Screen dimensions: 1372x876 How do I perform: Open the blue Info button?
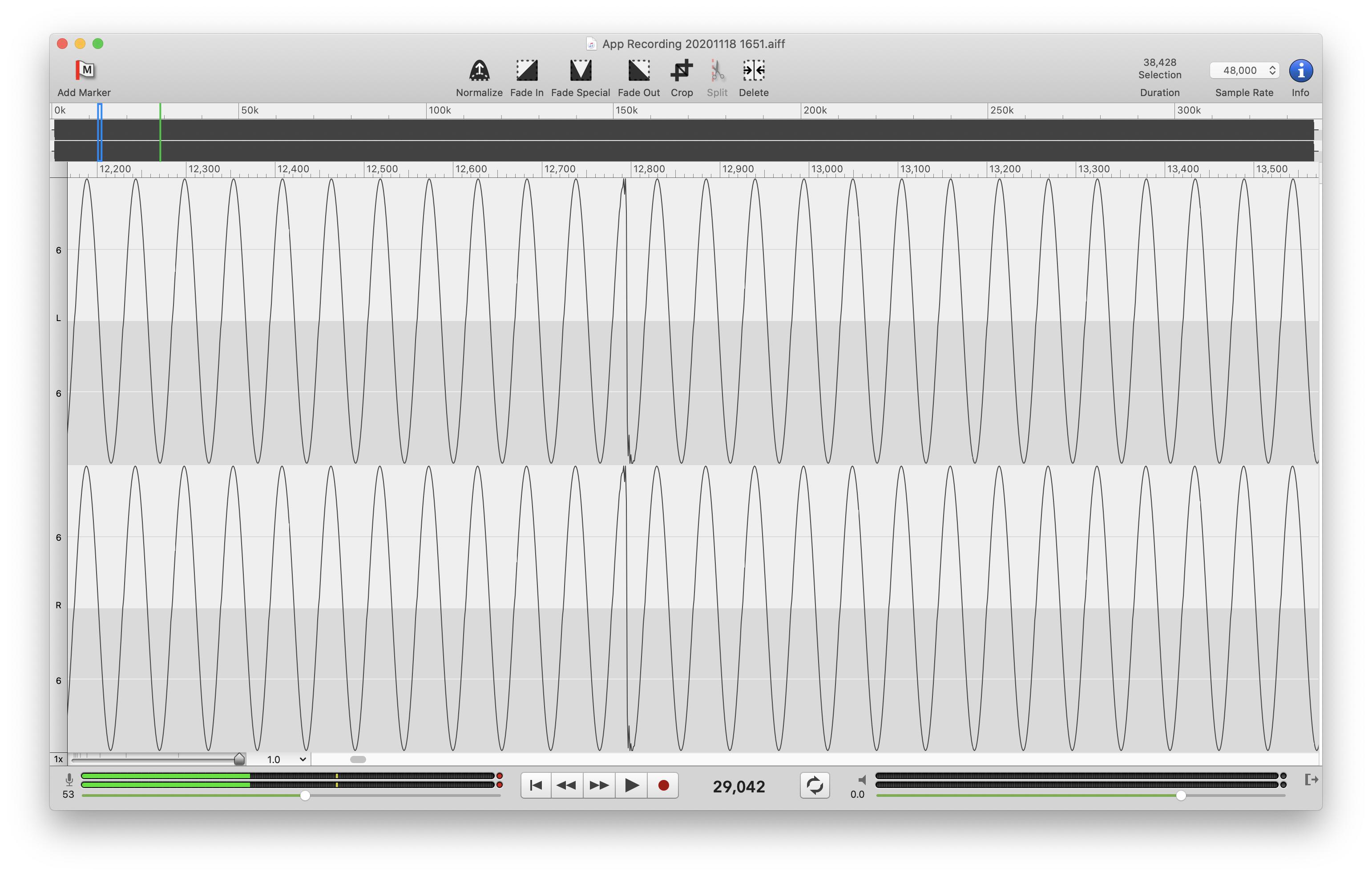[x=1300, y=71]
